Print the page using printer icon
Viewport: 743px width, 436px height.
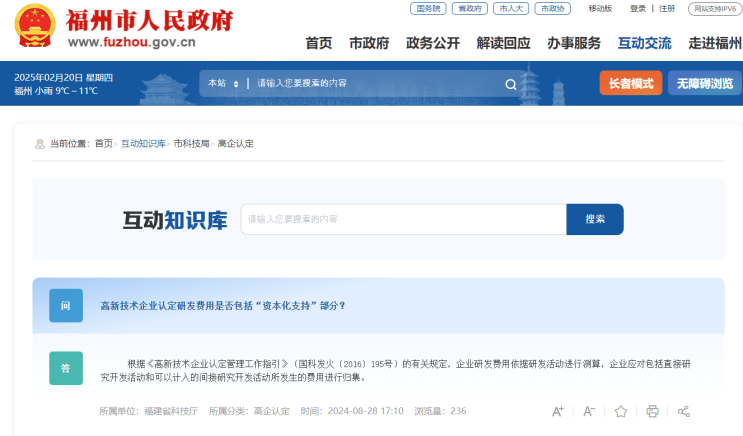pyautogui.click(x=652, y=411)
